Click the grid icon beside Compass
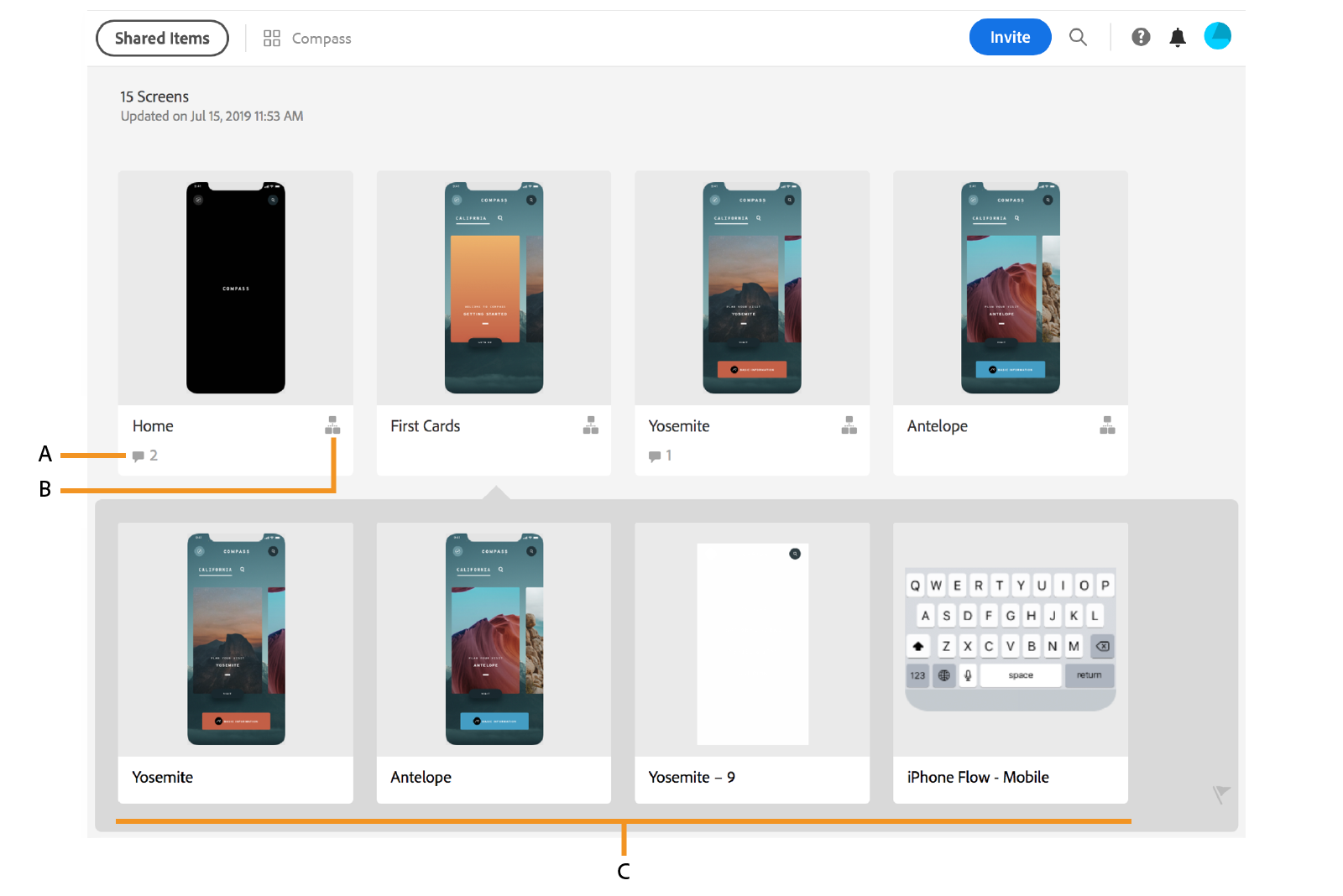 [x=271, y=38]
